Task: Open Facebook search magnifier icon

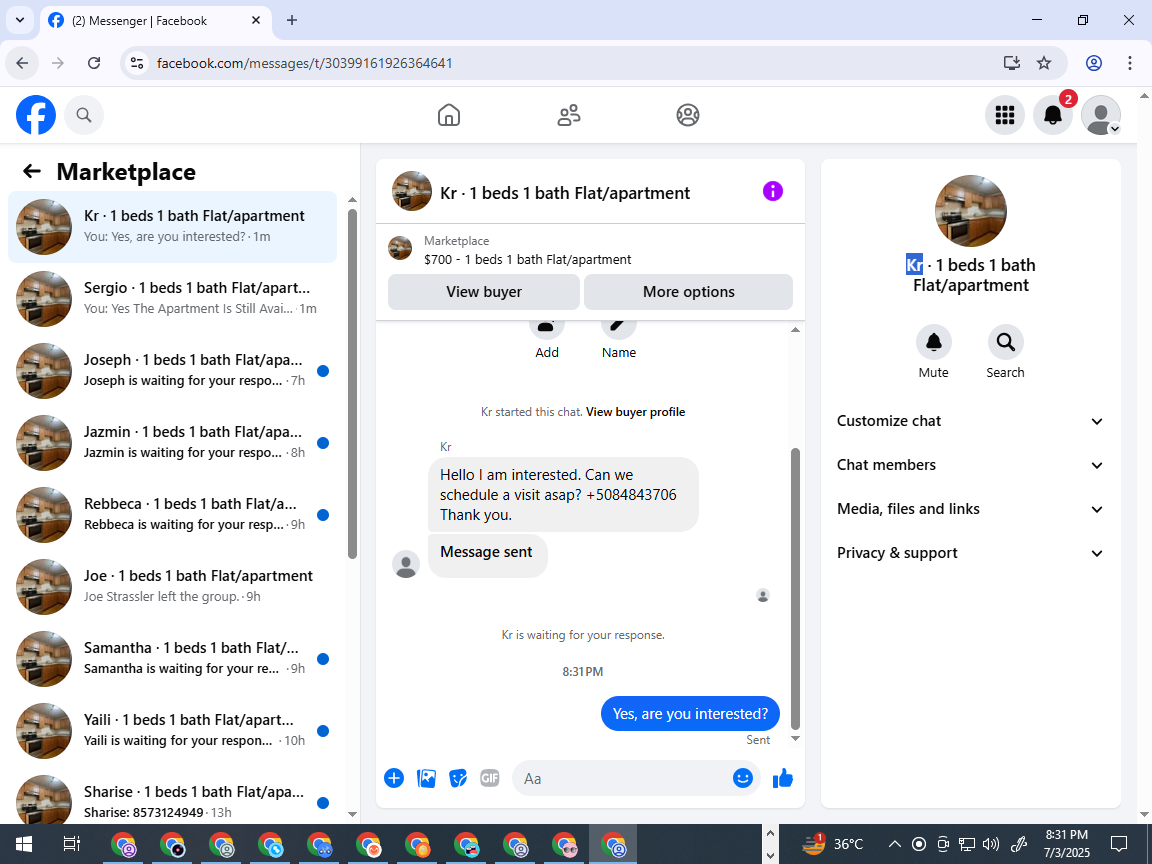Action: click(84, 115)
